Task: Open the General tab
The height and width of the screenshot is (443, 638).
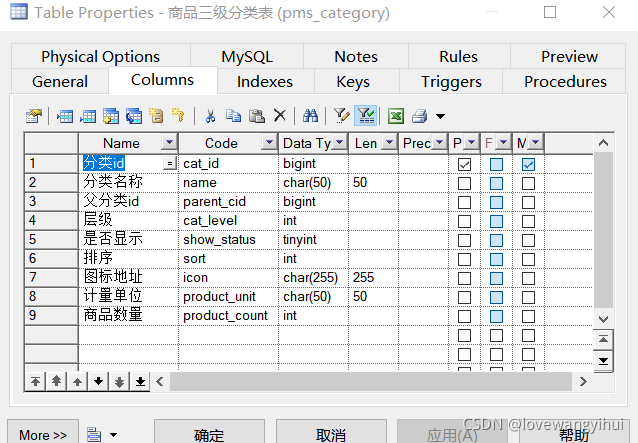Action: (60, 82)
